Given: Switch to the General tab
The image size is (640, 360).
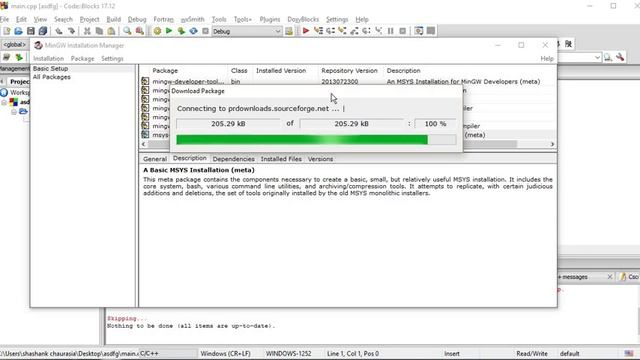Looking at the screenshot, I should pyautogui.click(x=155, y=159).
